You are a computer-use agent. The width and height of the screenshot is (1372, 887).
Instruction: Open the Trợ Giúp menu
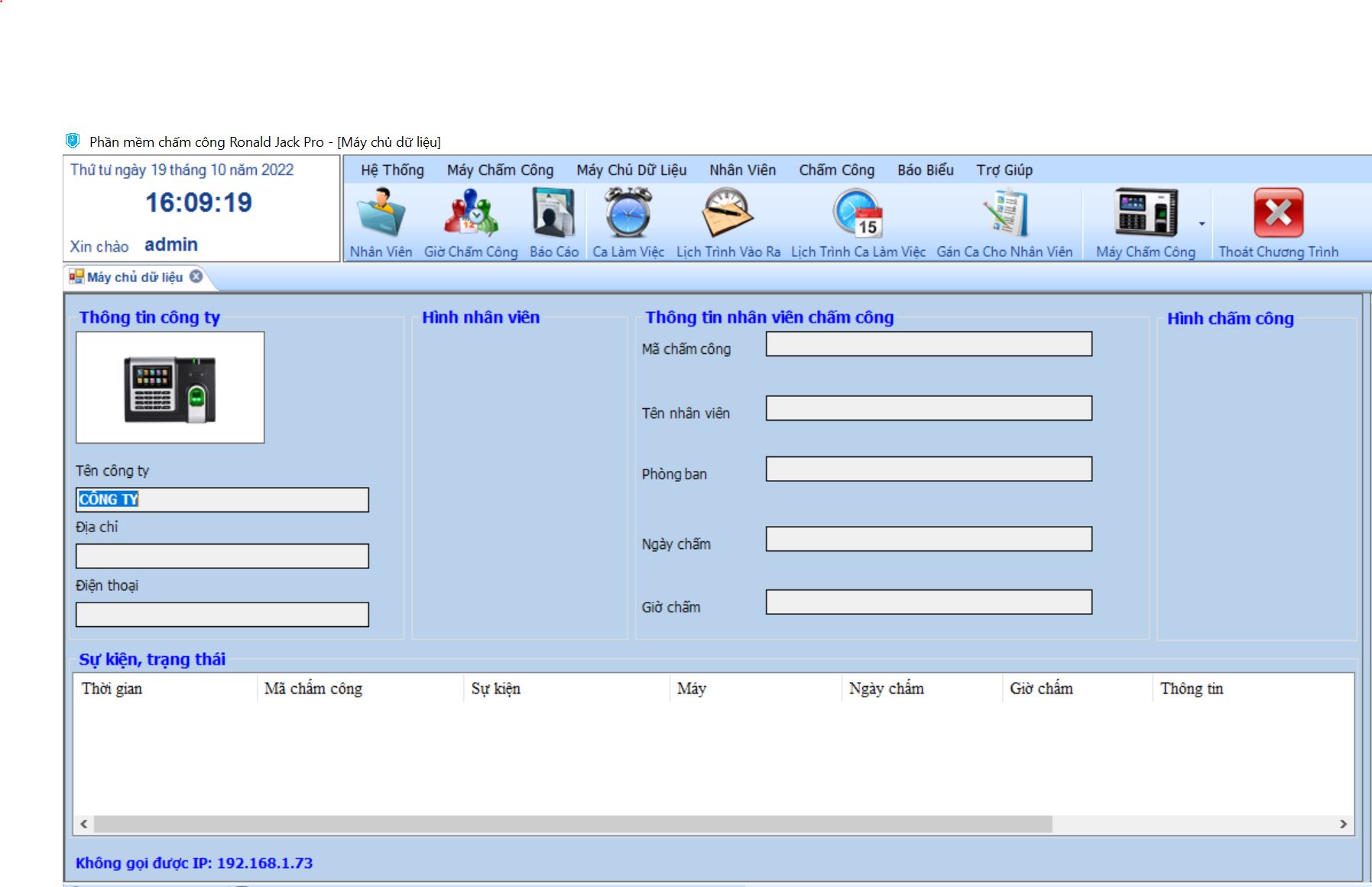click(x=1004, y=170)
